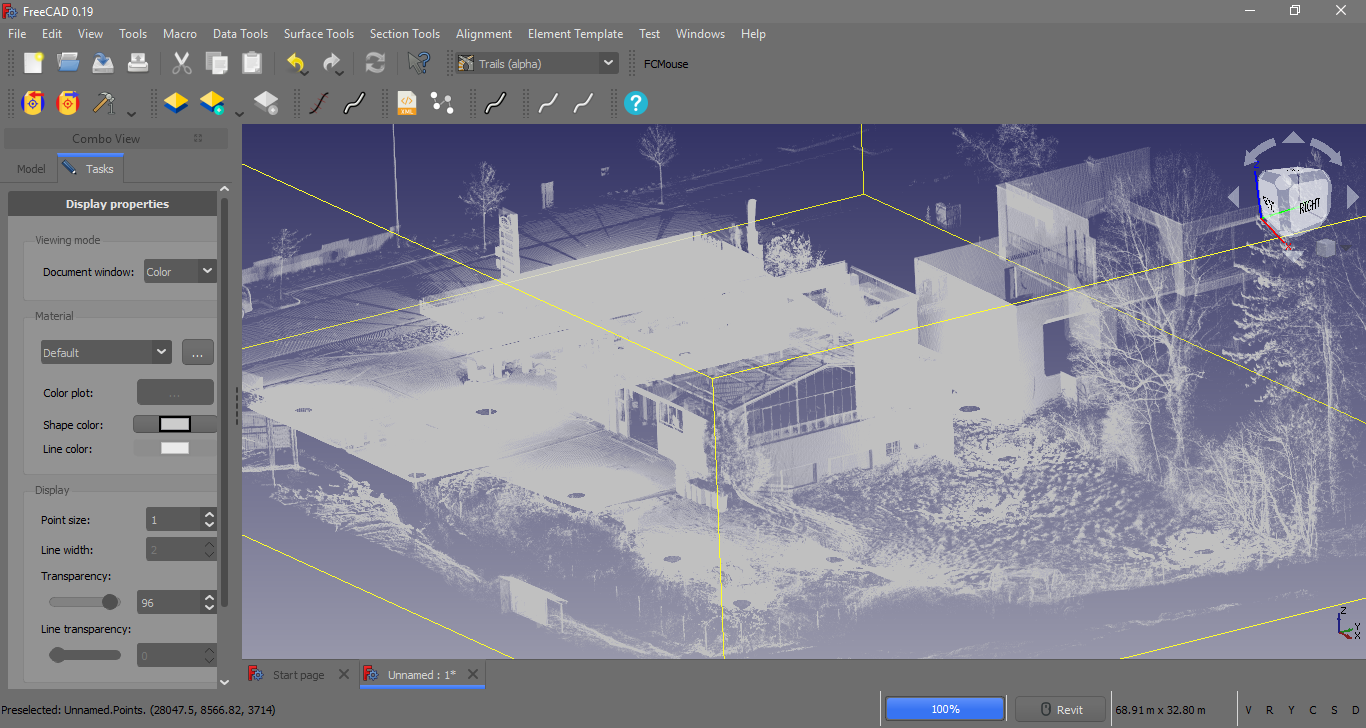
Task: Click the Open file folder icon
Action: (x=68, y=63)
